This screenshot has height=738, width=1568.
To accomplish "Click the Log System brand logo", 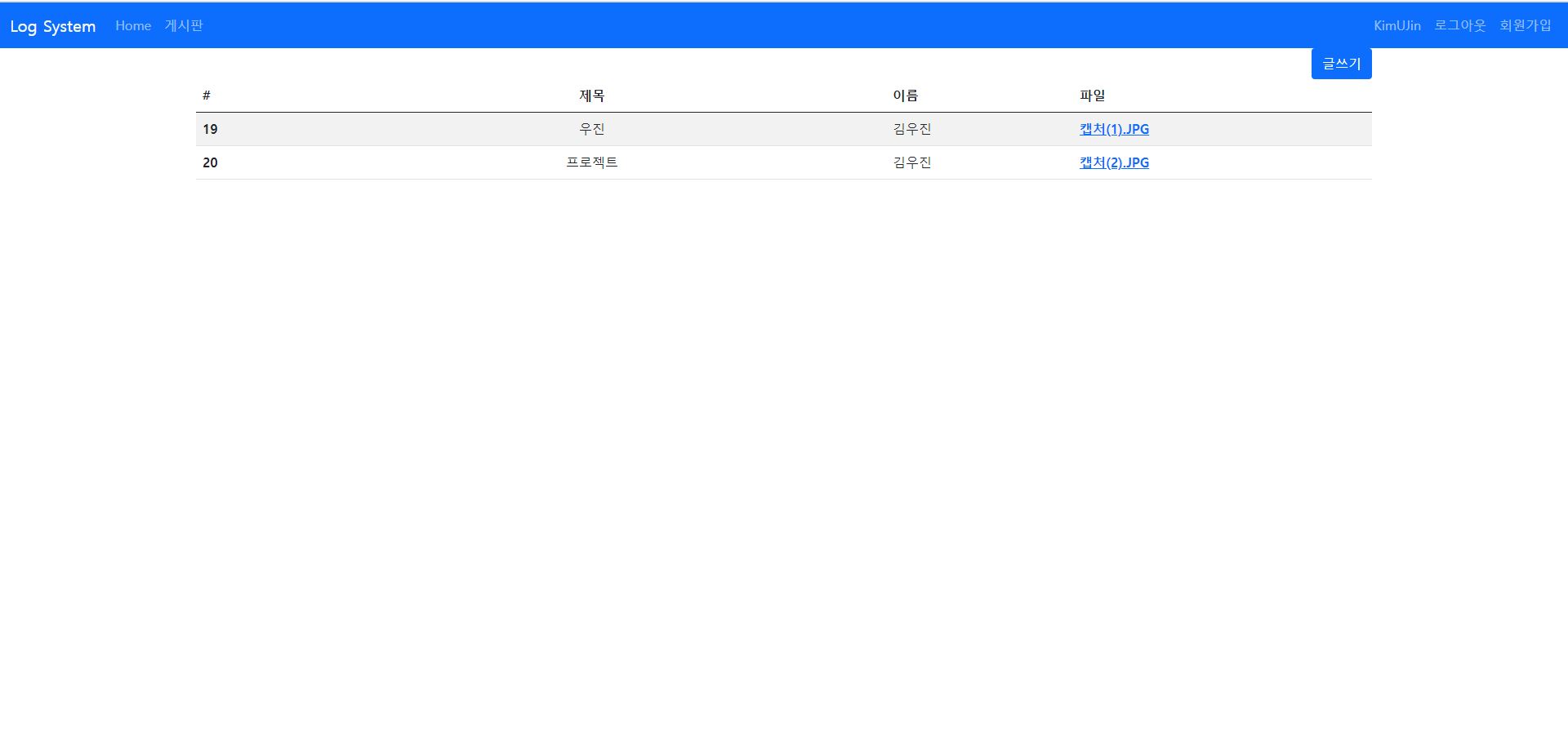I will tap(53, 26).
